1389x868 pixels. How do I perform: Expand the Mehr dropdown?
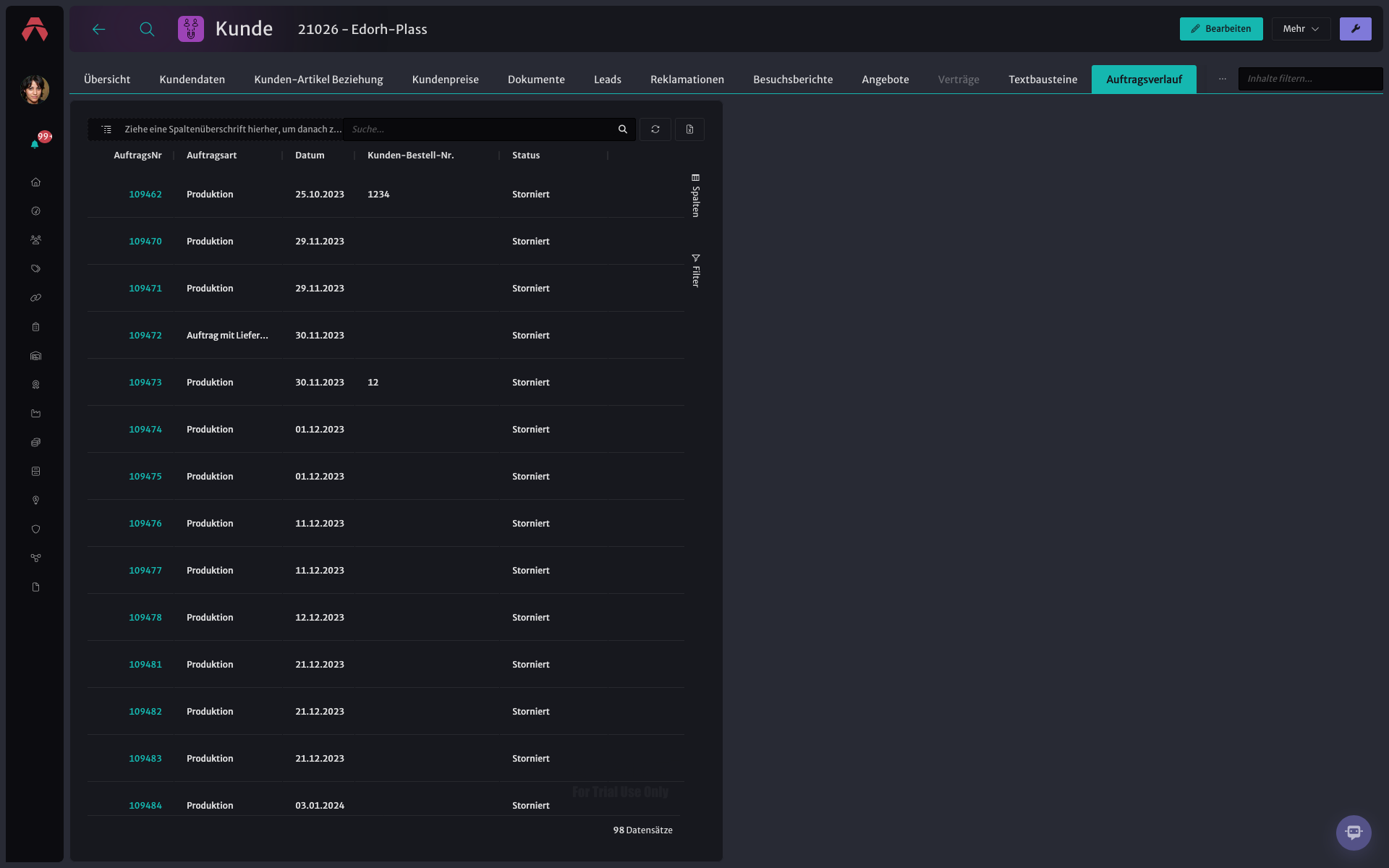(x=1301, y=29)
